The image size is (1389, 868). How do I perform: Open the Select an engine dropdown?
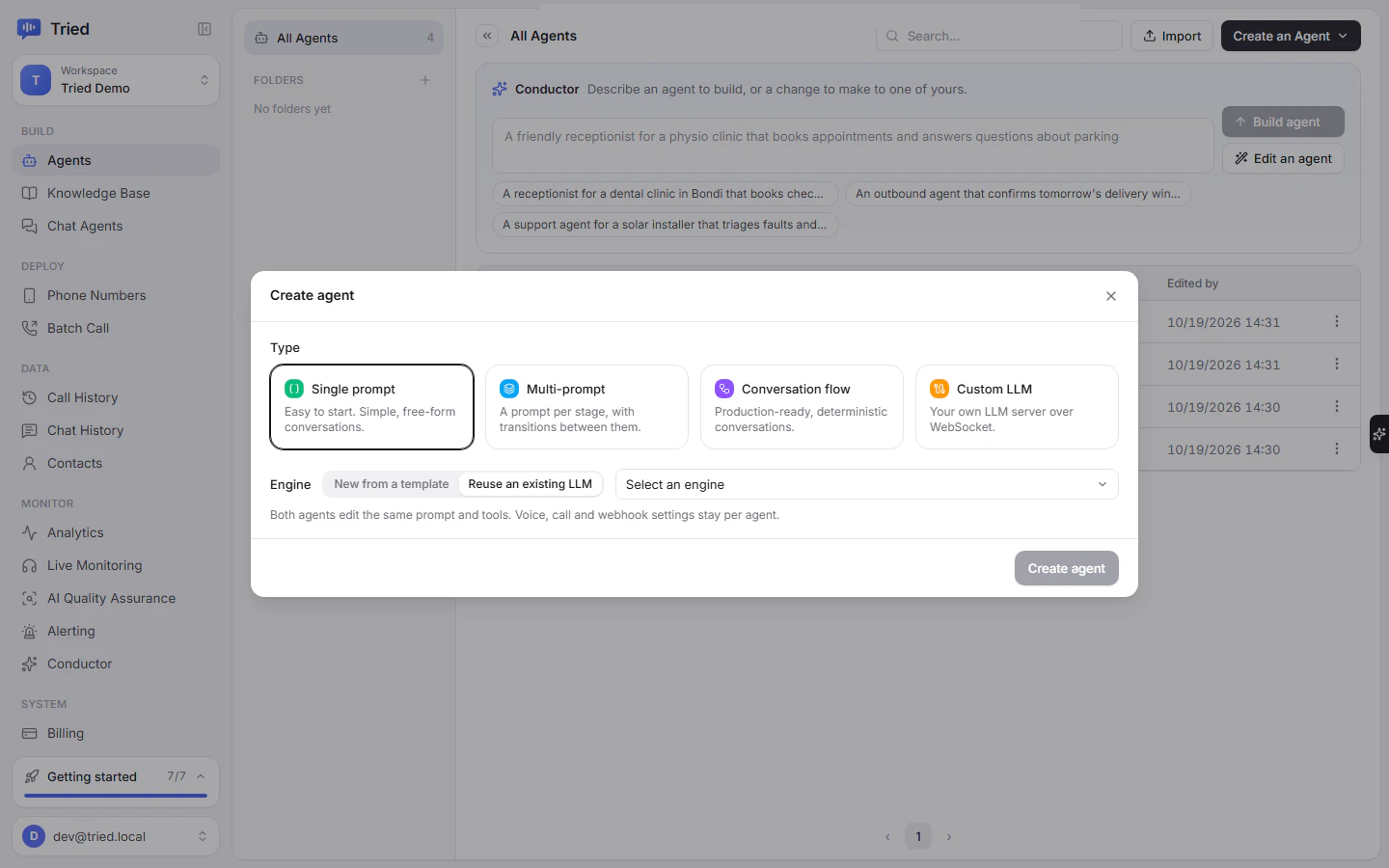pyautogui.click(x=866, y=484)
